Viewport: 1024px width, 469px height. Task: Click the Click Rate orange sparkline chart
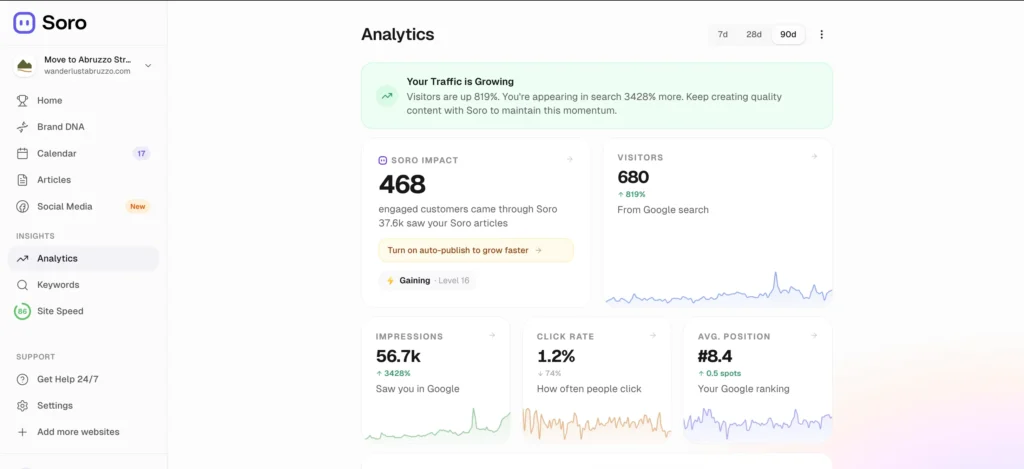(597, 423)
